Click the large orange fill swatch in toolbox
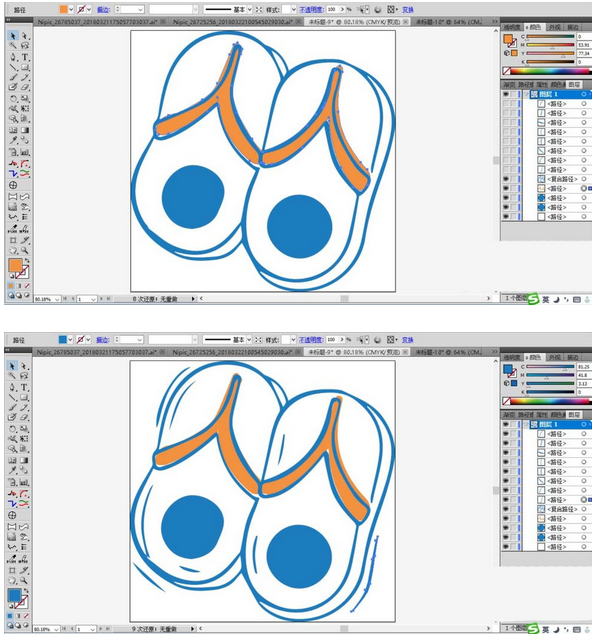The height and width of the screenshot is (634, 592). (15, 266)
